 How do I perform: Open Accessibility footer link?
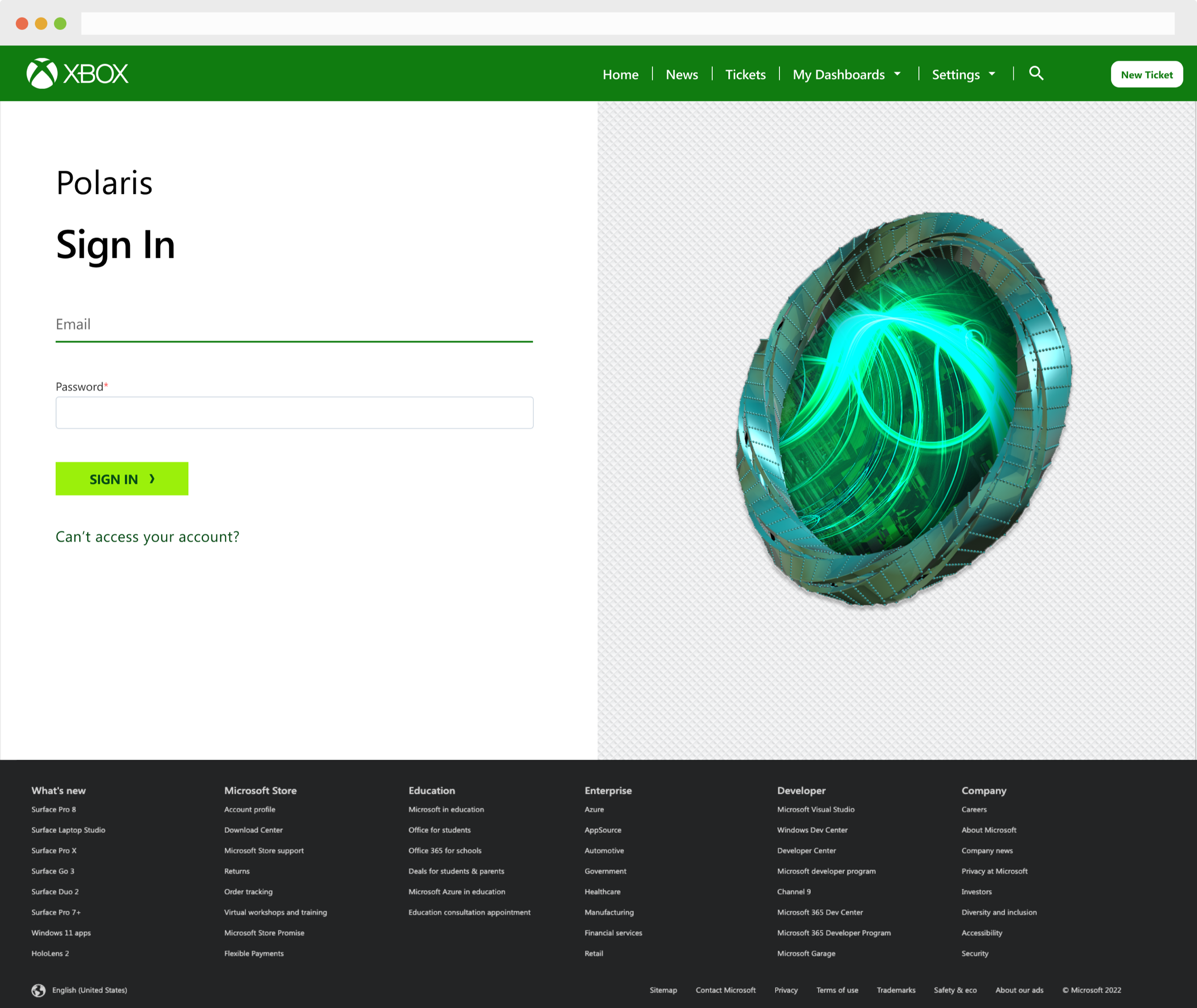tap(982, 933)
